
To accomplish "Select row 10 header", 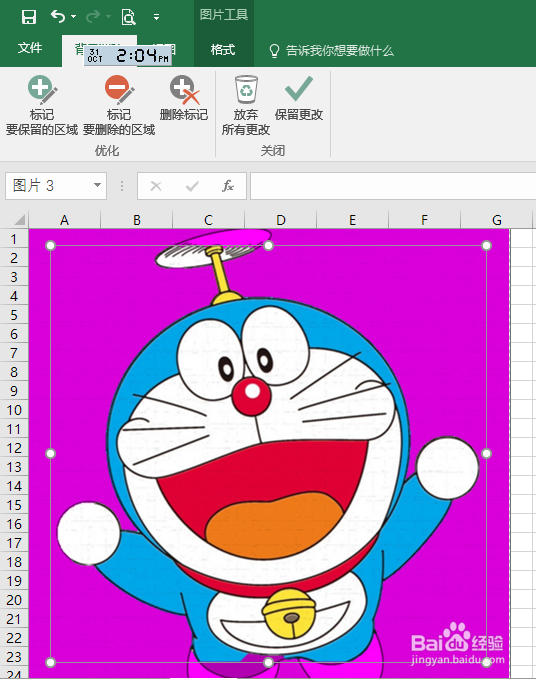I will tap(14, 410).
